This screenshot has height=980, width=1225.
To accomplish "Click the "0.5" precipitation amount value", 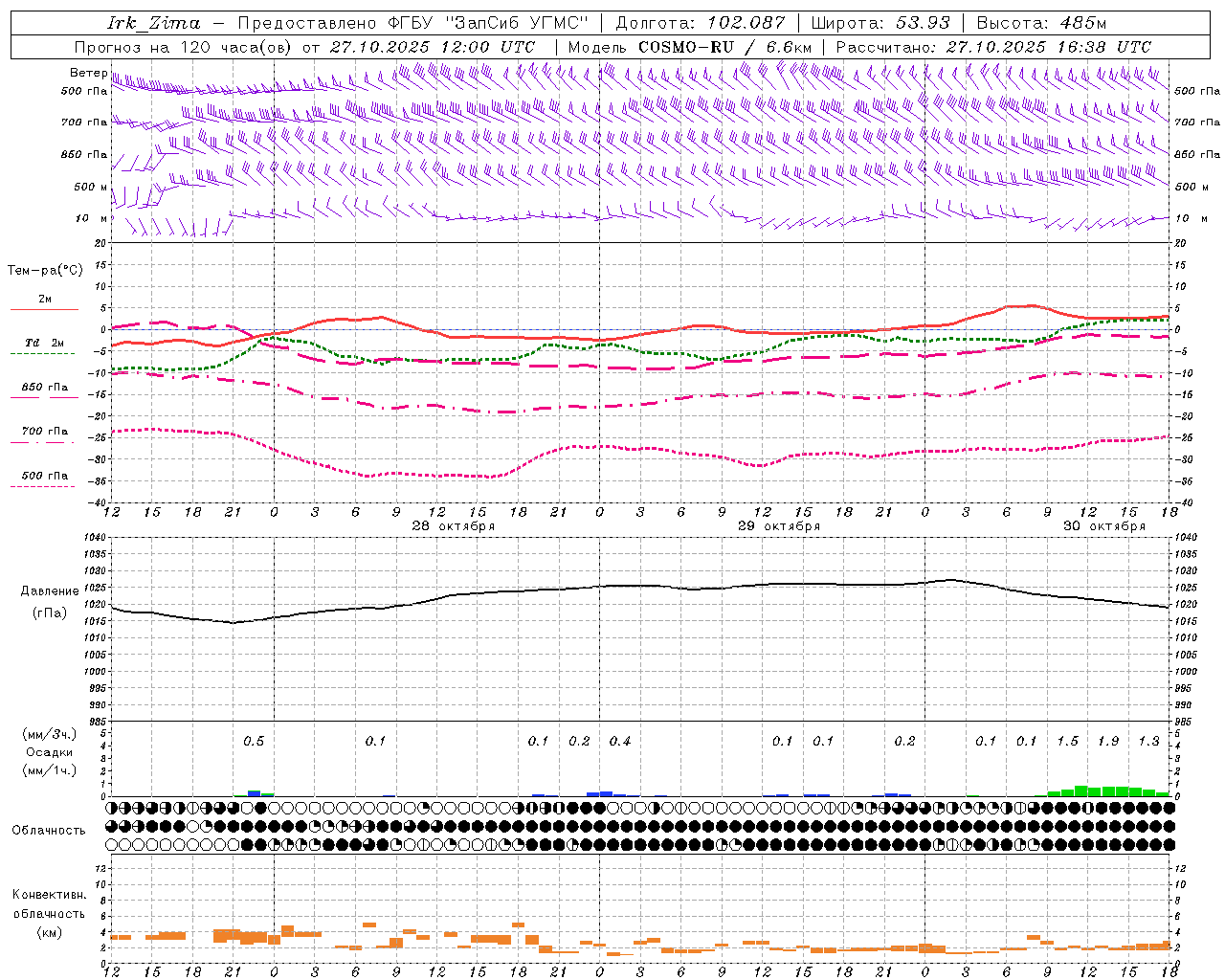I will pos(254,741).
